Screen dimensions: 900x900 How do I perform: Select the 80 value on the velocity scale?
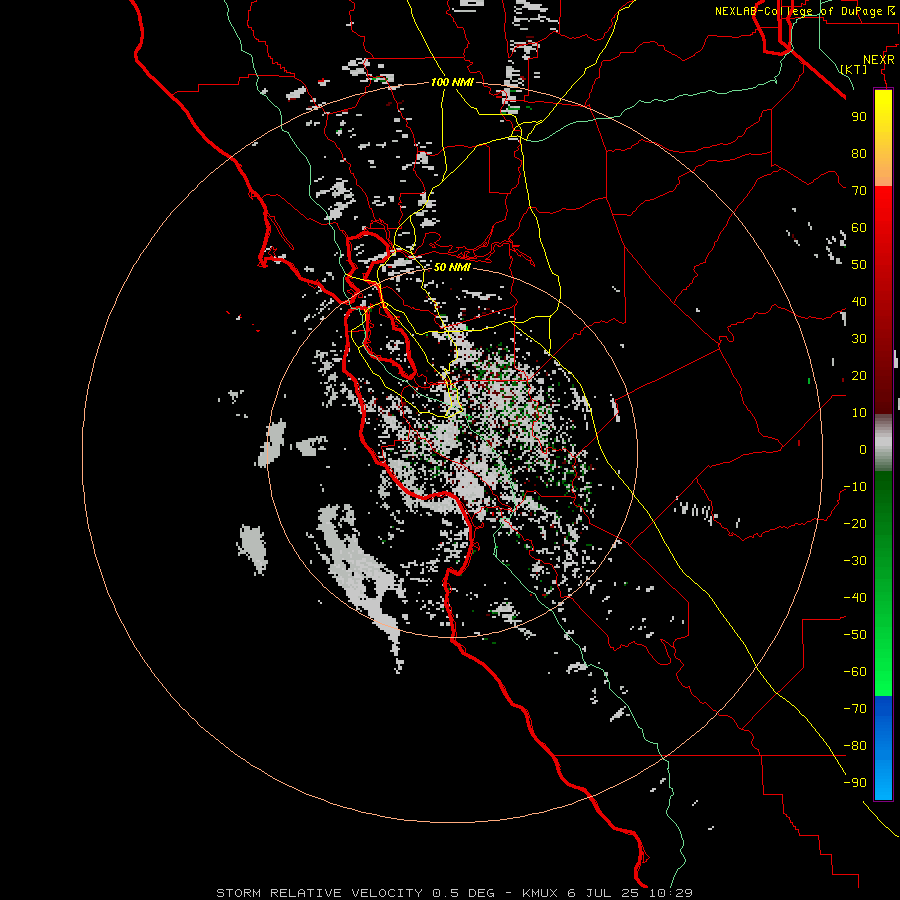coord(859,153)
